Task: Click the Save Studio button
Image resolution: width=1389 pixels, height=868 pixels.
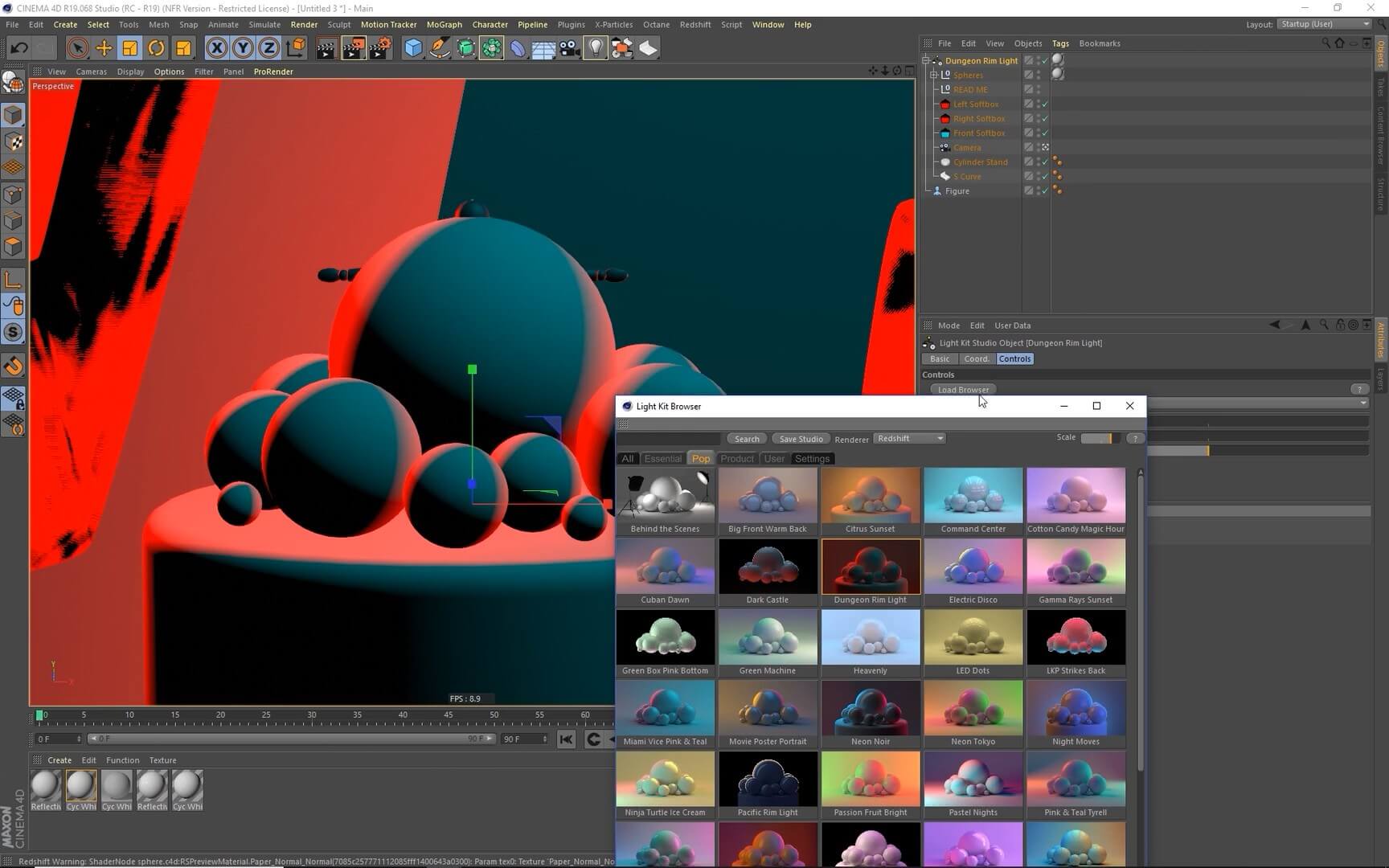Action: [x=801, y=439]
